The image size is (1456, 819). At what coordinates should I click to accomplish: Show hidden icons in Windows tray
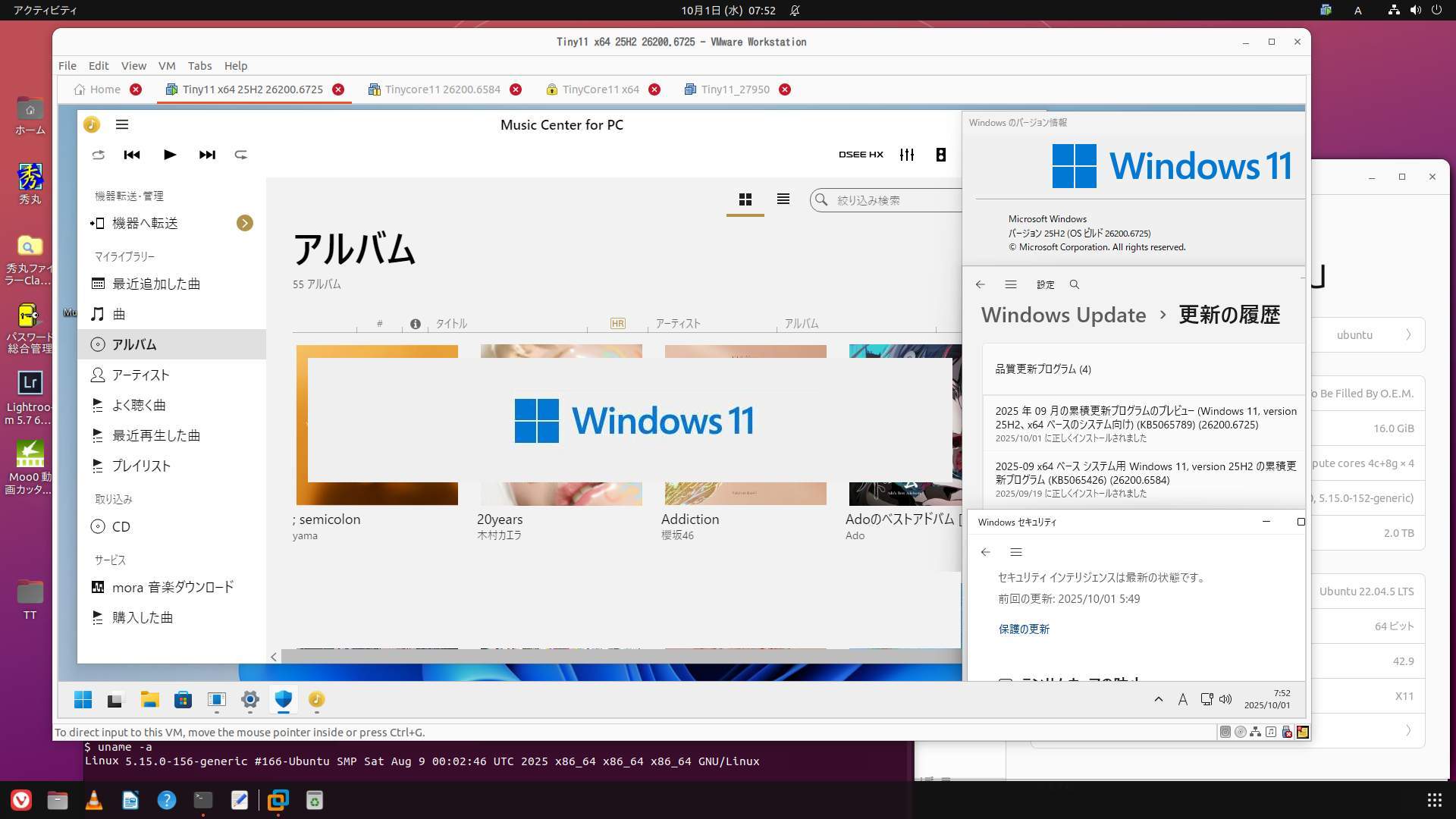(1158, 699)
